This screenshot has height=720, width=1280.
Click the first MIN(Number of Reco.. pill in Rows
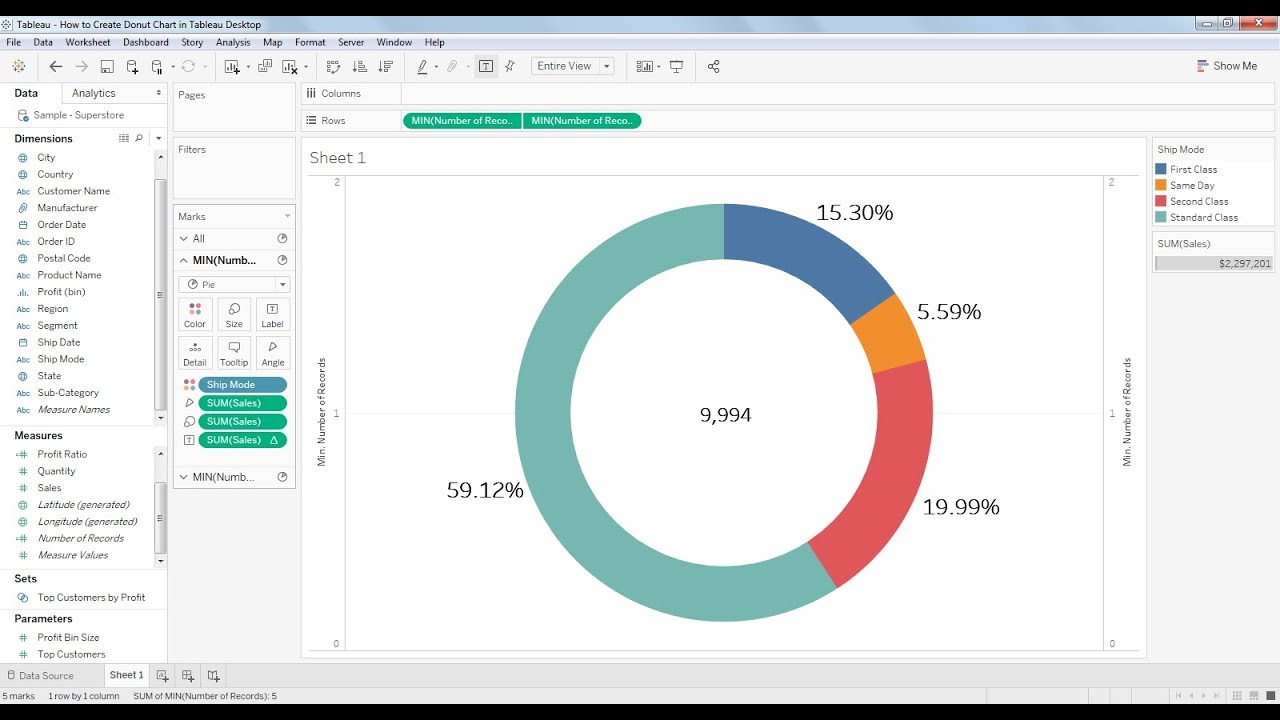click(462, 121)
